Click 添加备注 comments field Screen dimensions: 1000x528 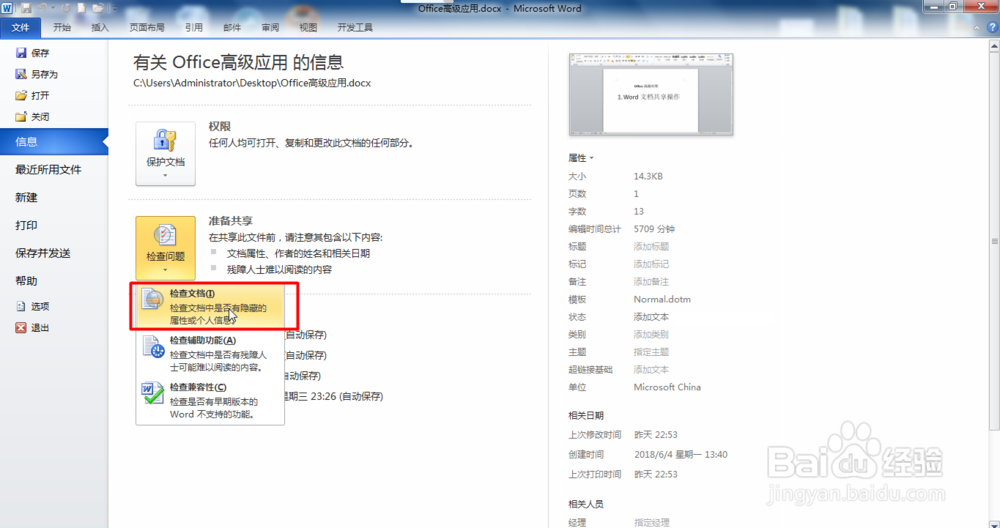click(x=651, y=281)
